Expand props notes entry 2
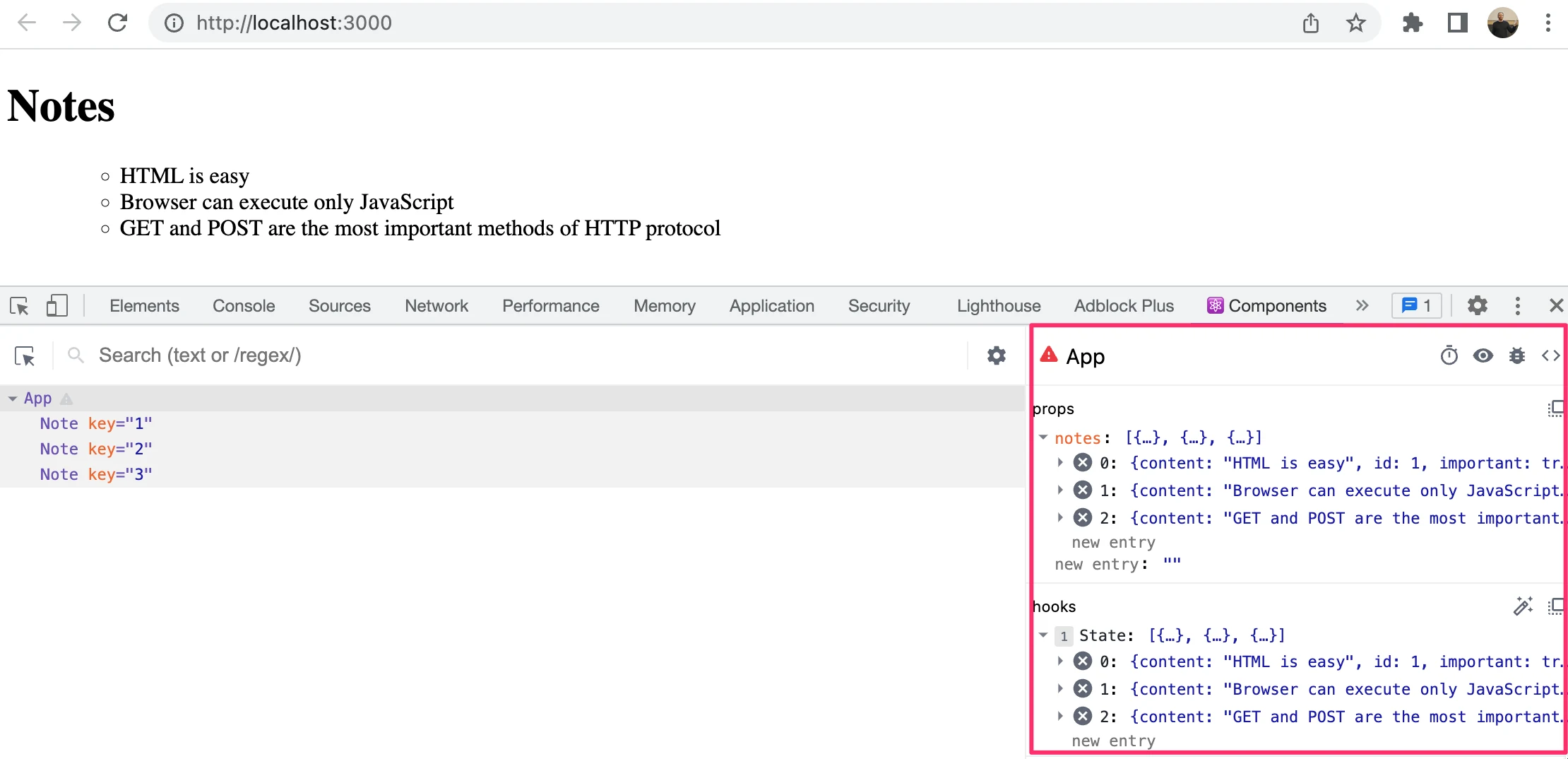Viewport: 1568px width, 759px height. coord(1060,518)
